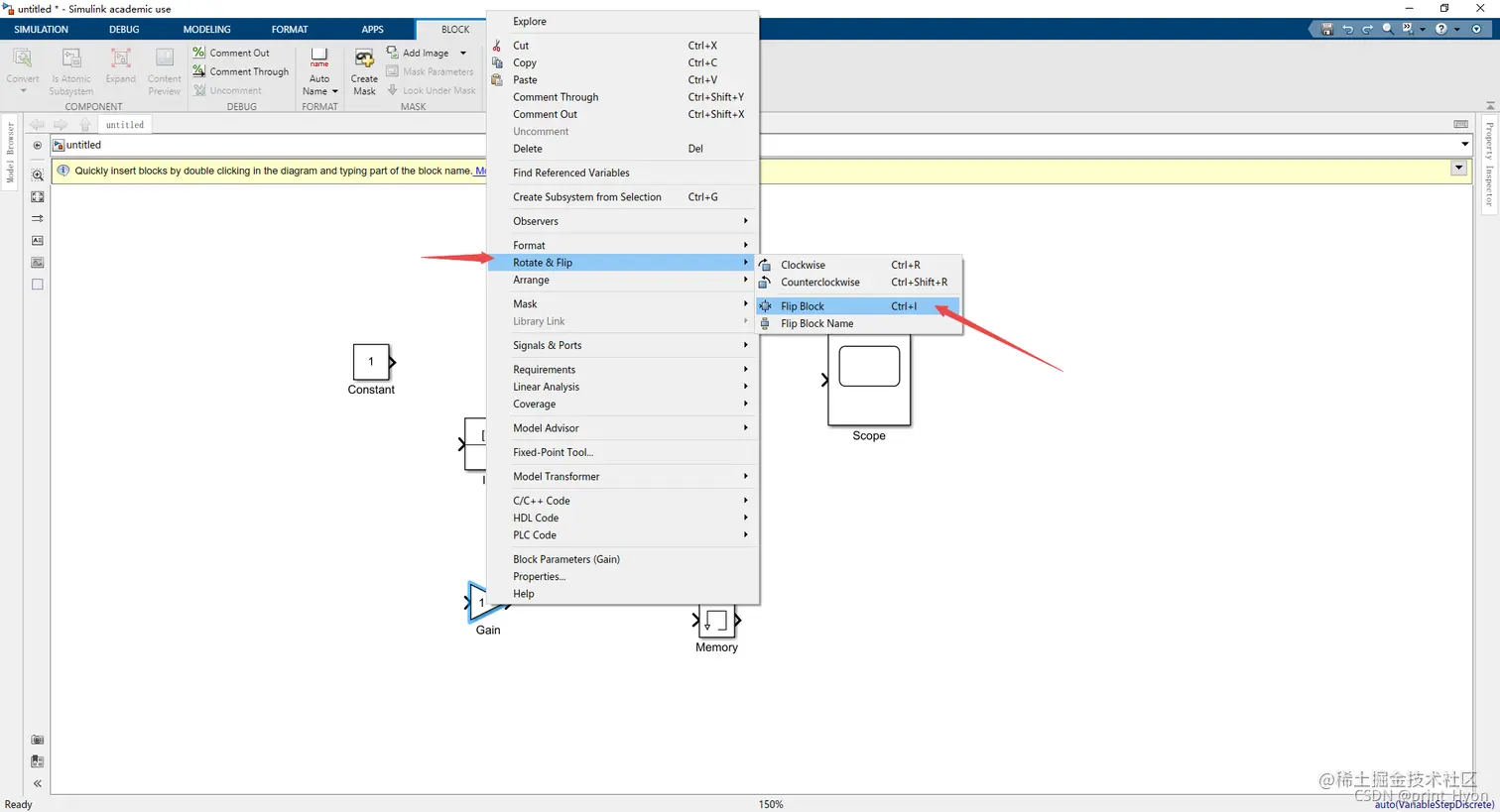Click the auto(VariableStepDiscrete) solver link
This screenshot has width=1500, height=812.
coord(1434,804)
